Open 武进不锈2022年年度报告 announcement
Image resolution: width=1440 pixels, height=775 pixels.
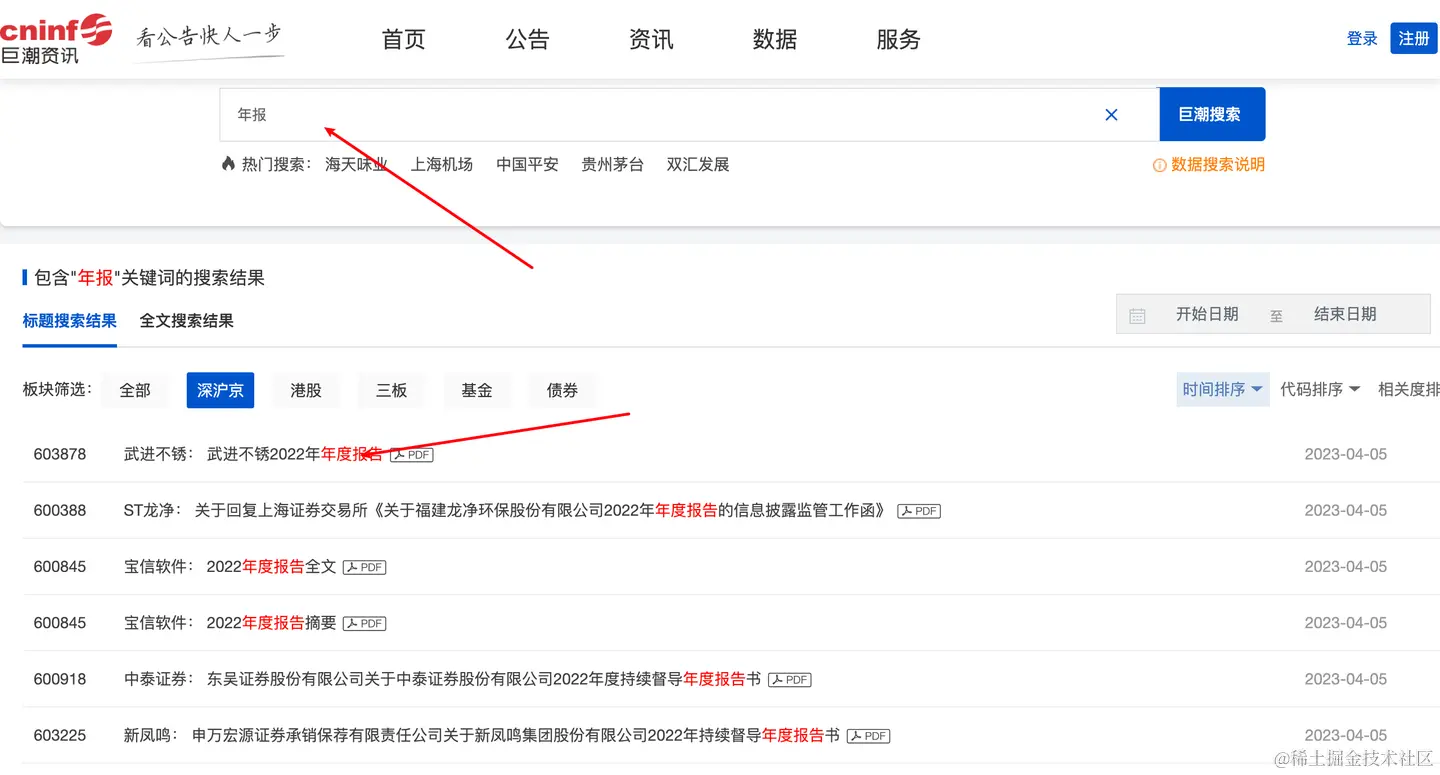tap(295, 454)
